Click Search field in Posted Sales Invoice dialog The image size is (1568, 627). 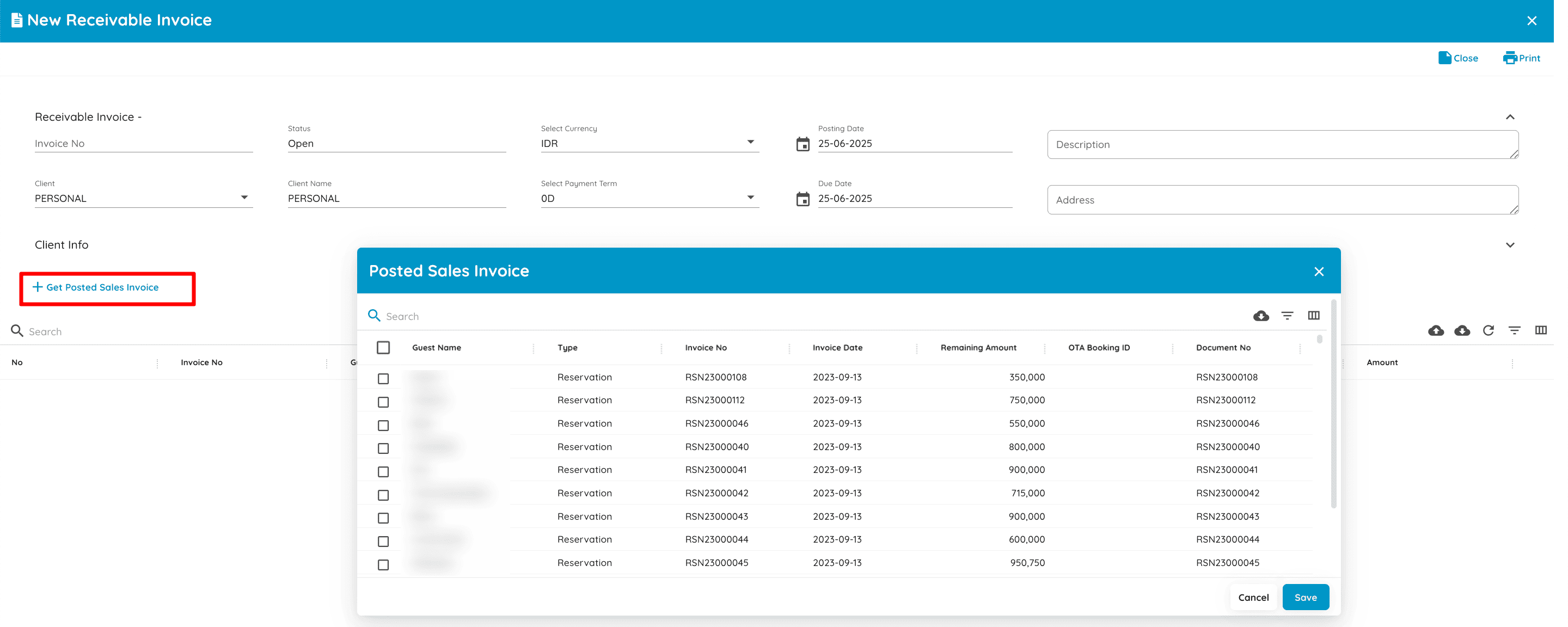point(813,316)
